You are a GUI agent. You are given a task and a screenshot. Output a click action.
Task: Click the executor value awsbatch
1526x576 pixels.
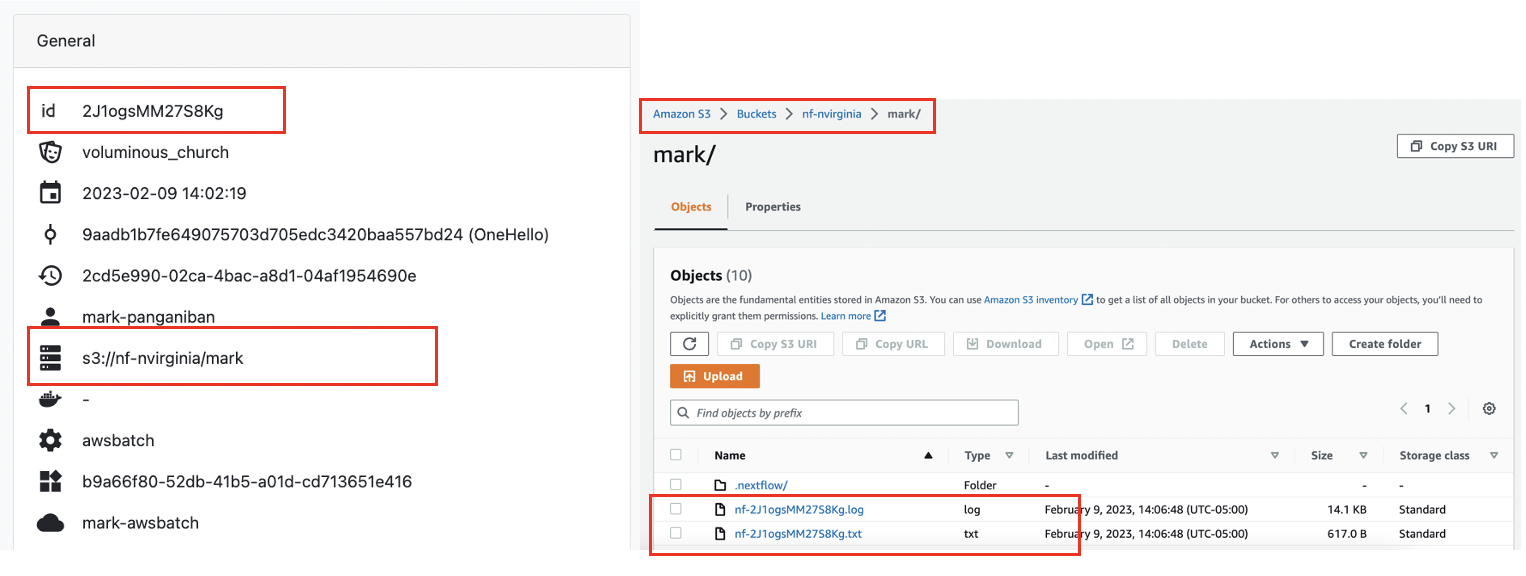(118, 440)
